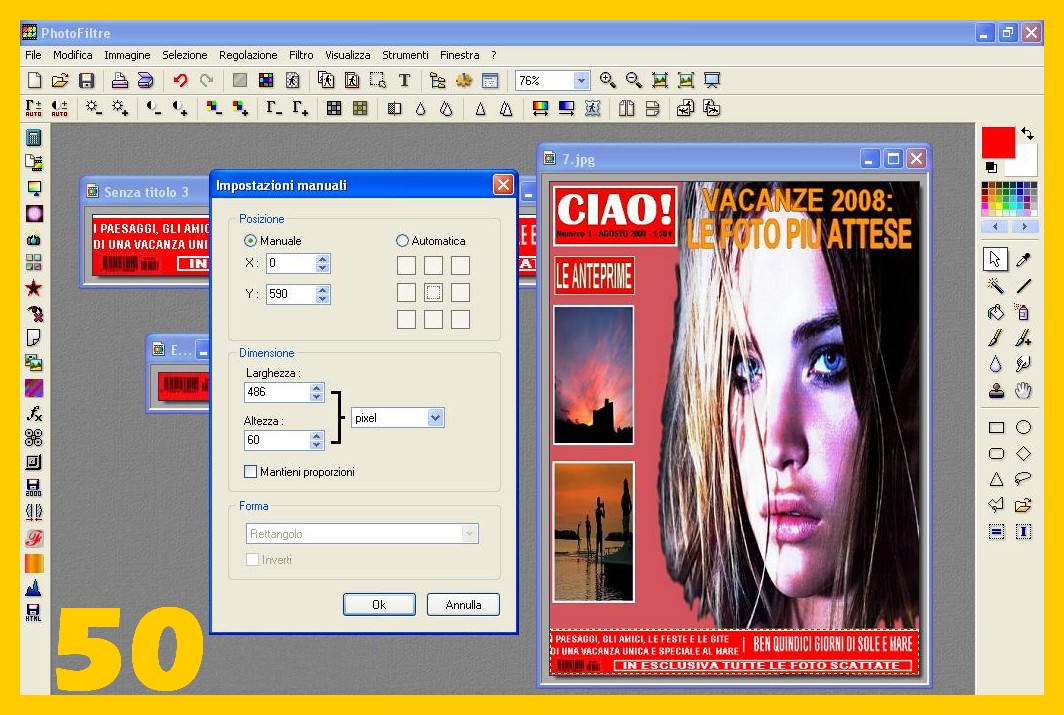Select the Text tool in toolbar

click(405, 81)
